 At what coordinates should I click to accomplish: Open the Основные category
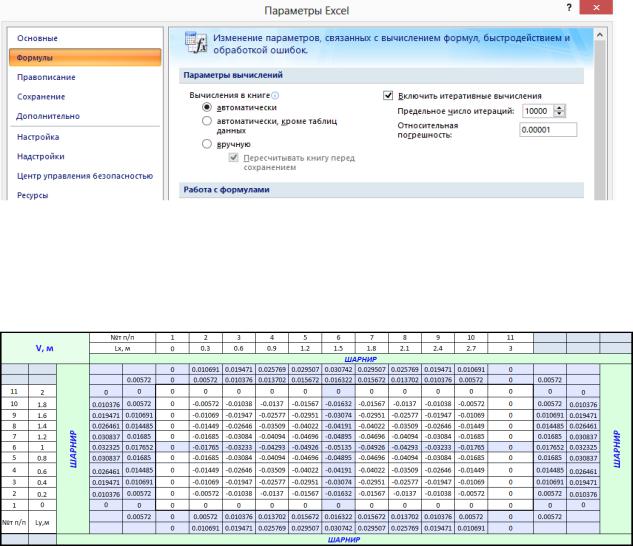click(x=38, y=38)
